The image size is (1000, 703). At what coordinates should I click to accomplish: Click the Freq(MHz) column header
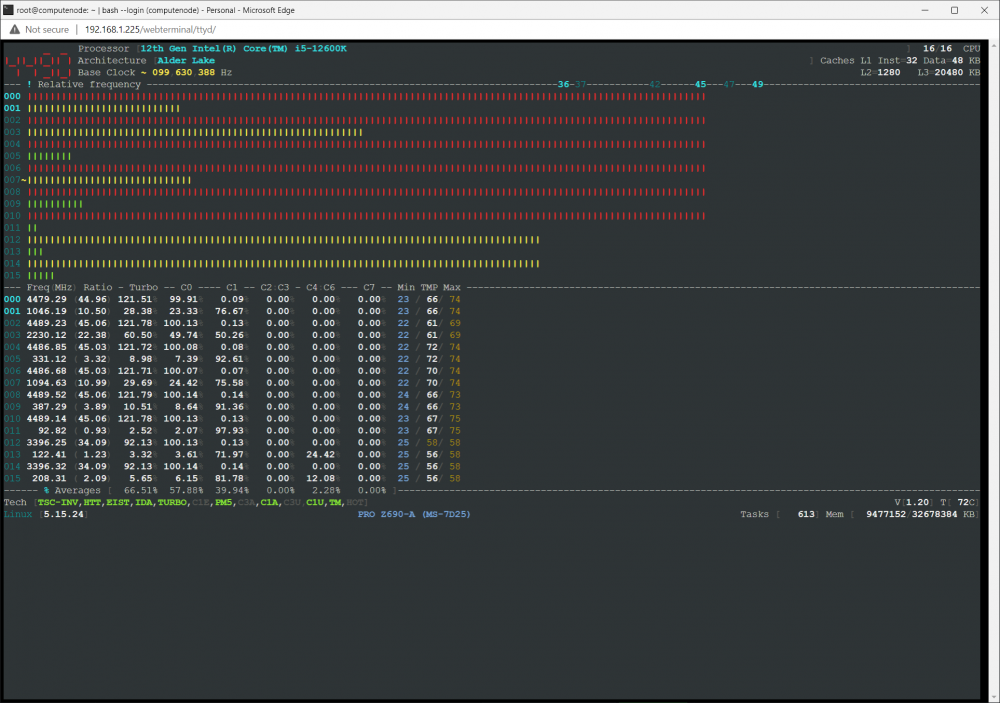pyautogui.click(x=51, y=288)
